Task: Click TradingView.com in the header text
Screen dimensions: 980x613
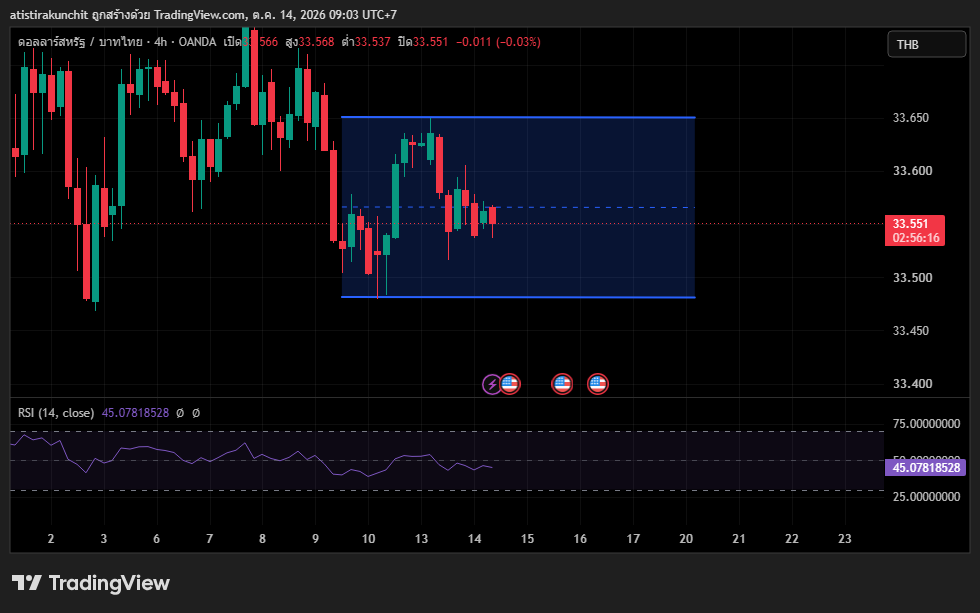Action: (x=200, y=14)
